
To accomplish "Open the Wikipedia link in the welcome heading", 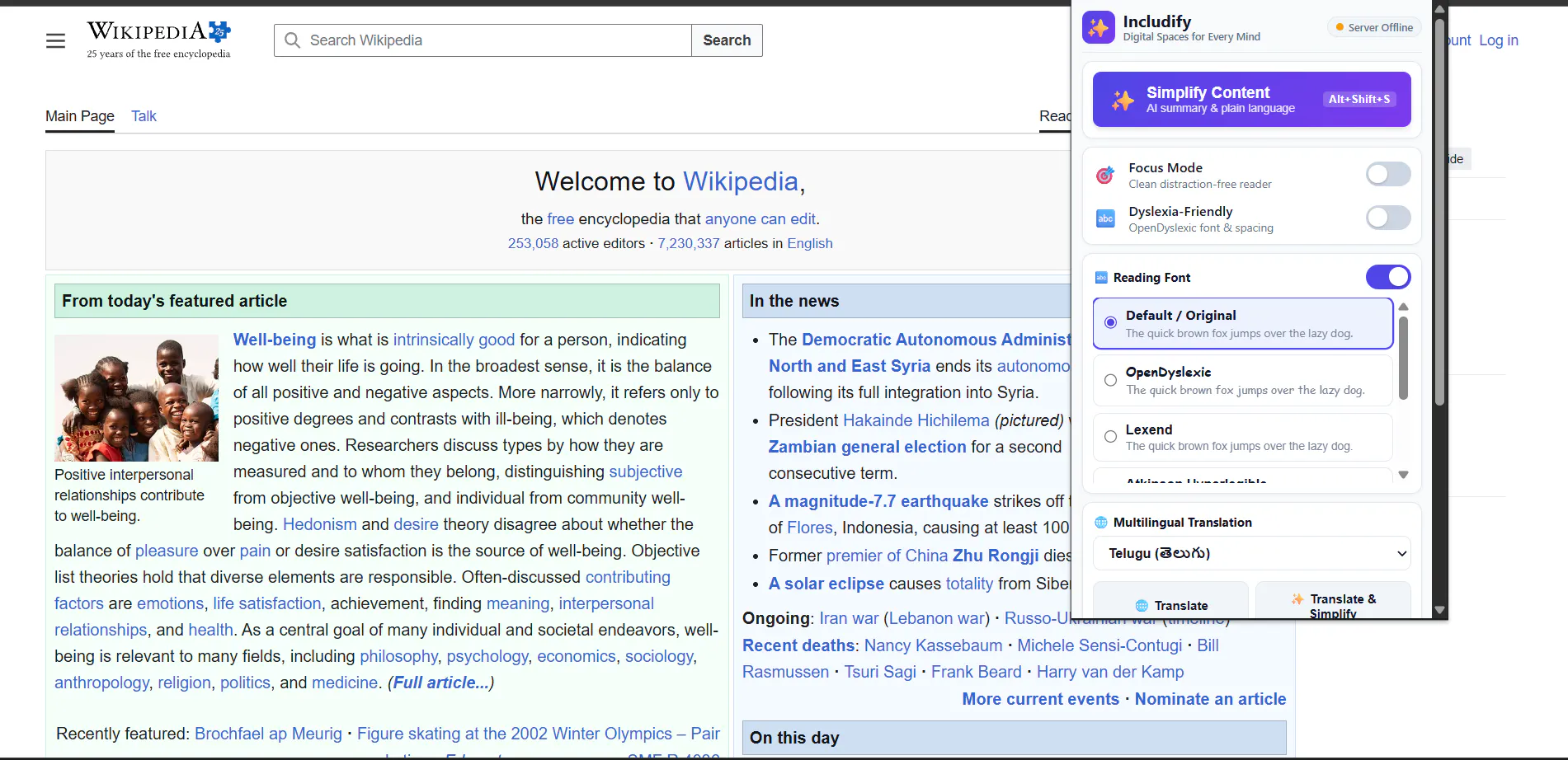I will point(740,181).
